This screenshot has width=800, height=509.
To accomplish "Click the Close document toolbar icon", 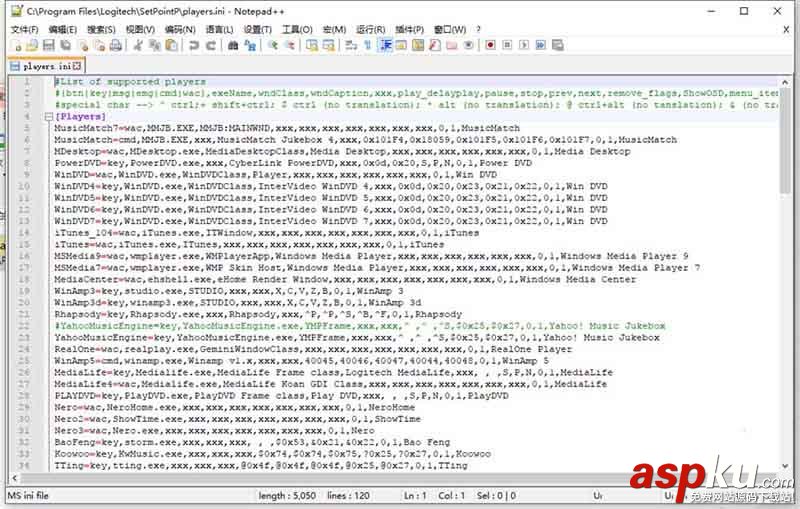I will coord(83,45).
